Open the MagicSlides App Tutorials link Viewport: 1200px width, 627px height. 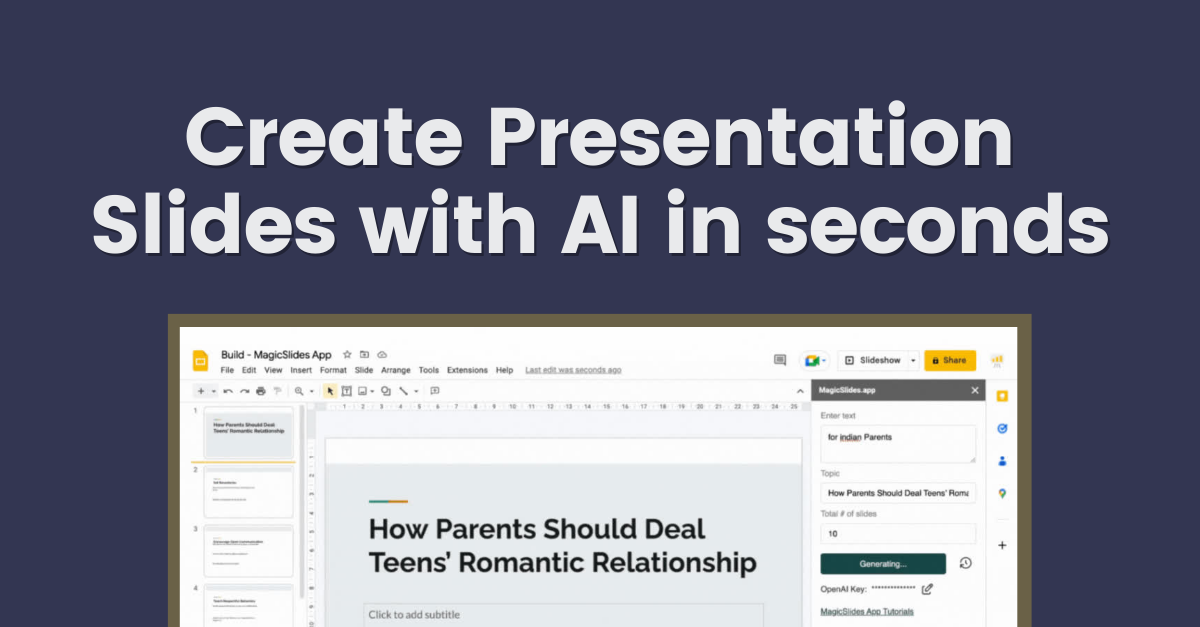867,611
